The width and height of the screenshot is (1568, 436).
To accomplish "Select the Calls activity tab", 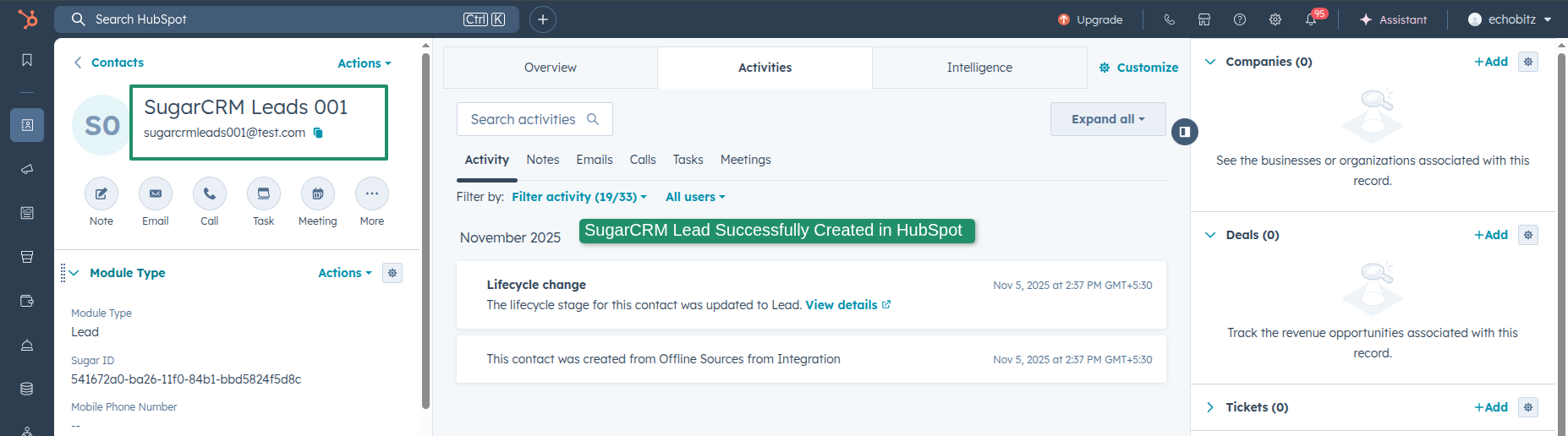I will pos(643,160).
